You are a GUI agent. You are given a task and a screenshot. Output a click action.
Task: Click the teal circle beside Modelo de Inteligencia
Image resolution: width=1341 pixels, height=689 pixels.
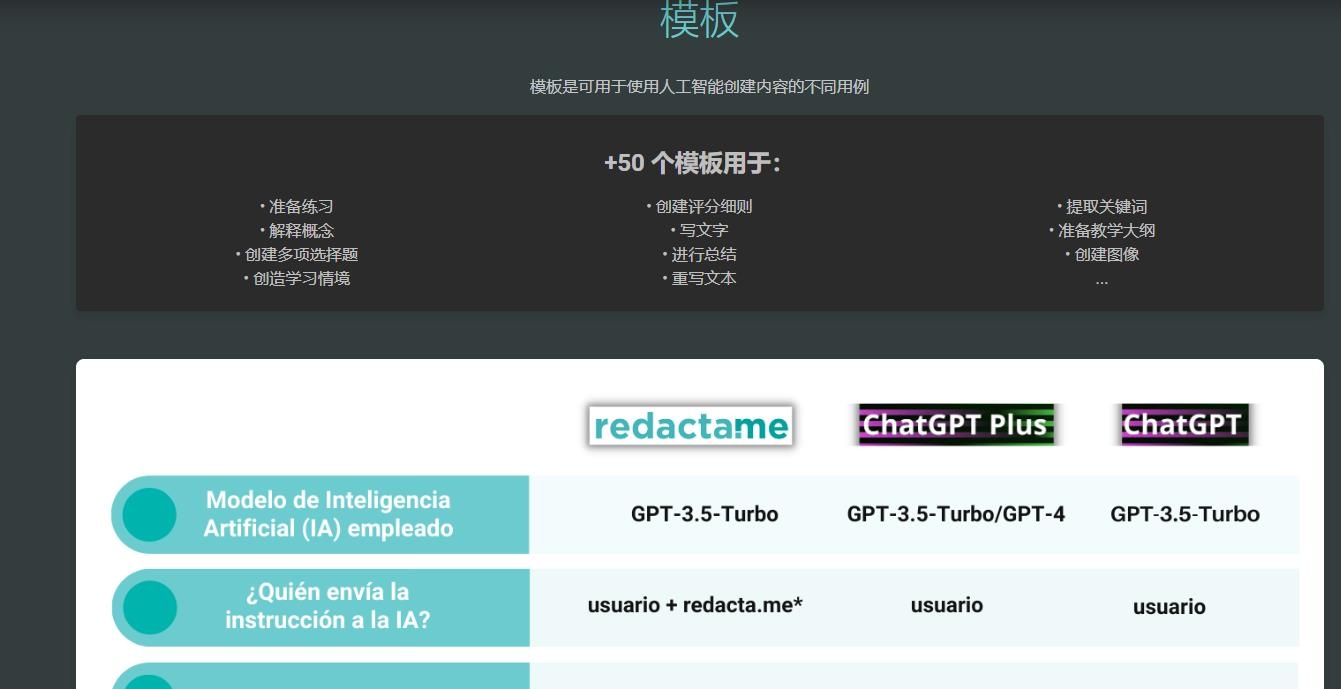(x=150, y=515)
